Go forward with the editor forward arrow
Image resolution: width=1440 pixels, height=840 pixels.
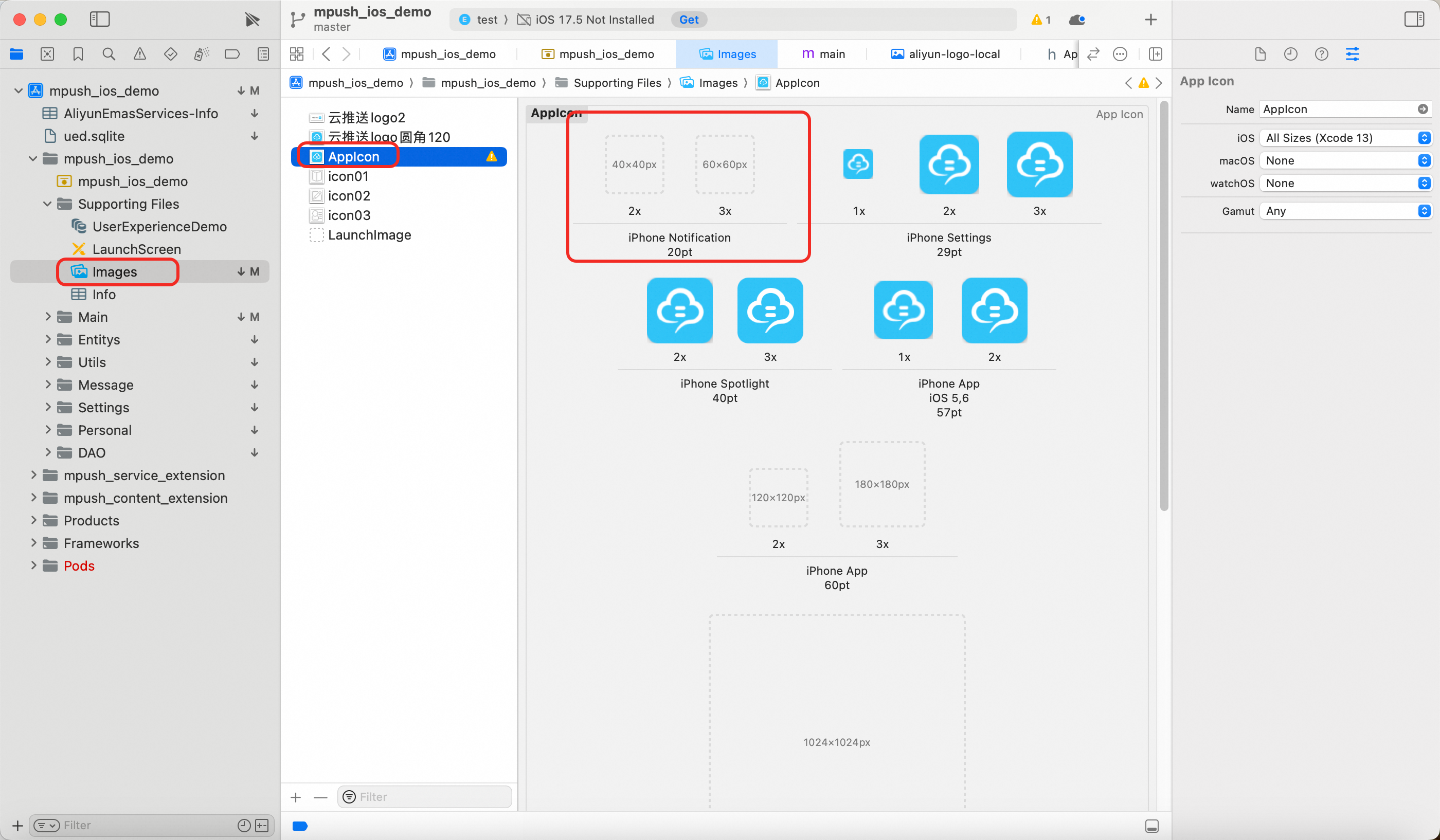tap(346, 54)
